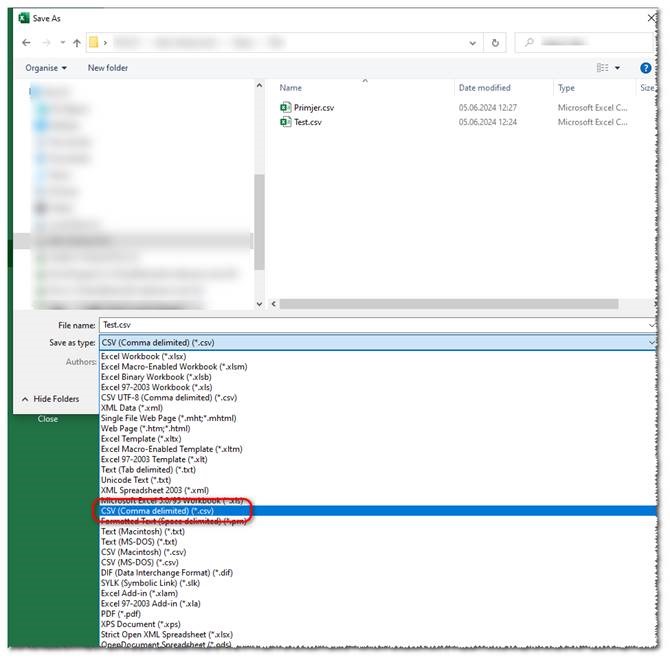
Task: Create a New folder
Action: 108,68
